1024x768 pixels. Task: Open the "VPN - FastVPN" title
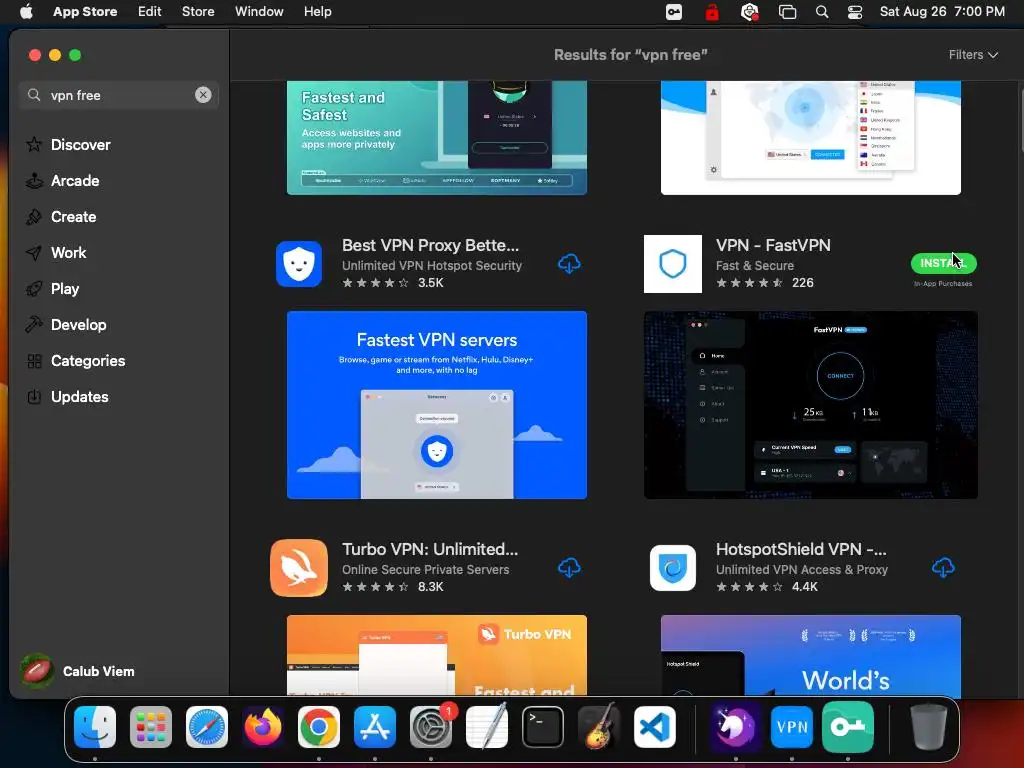[x=773, y=246]
